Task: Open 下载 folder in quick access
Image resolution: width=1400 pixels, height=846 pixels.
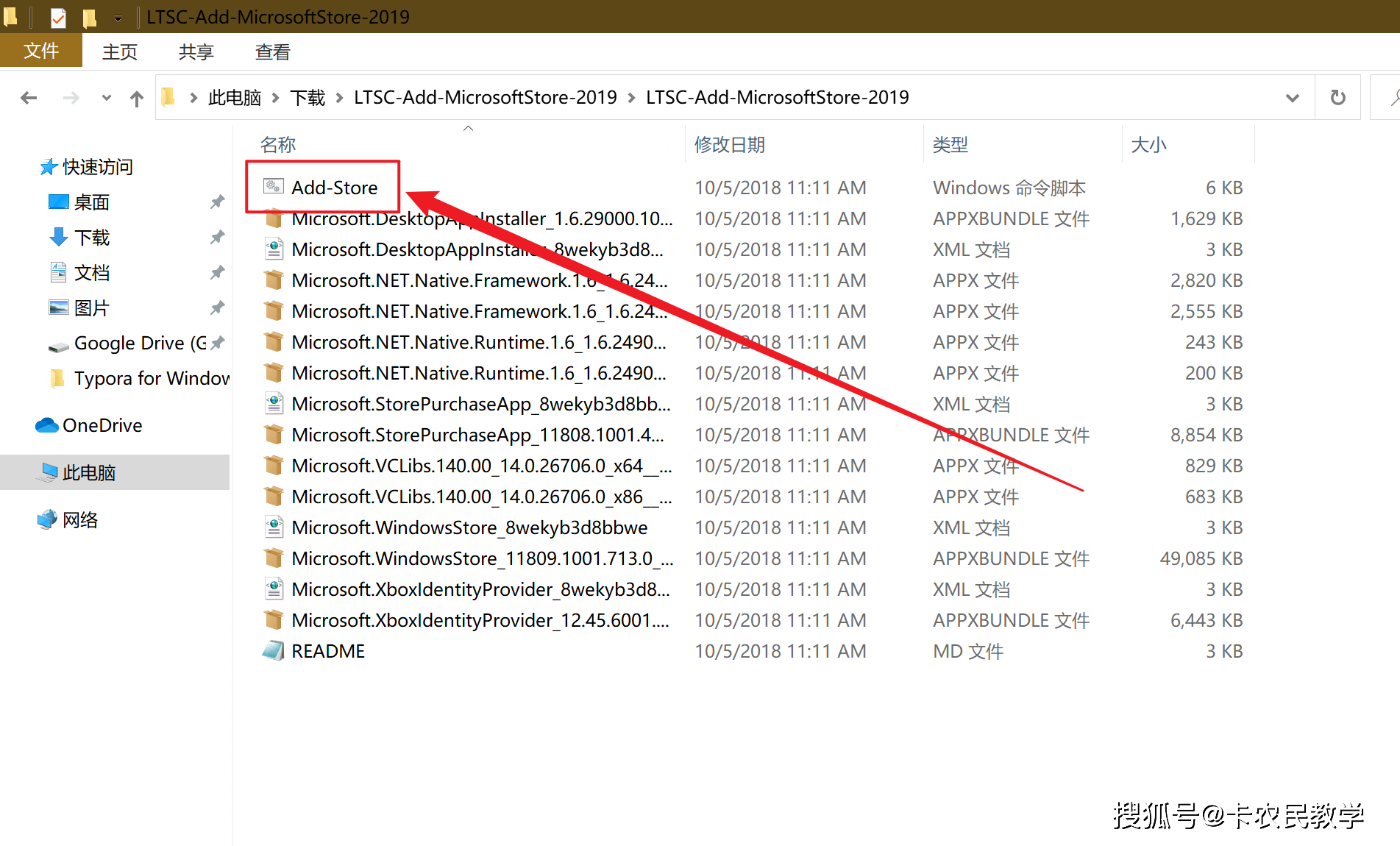Action: [91, 238]
